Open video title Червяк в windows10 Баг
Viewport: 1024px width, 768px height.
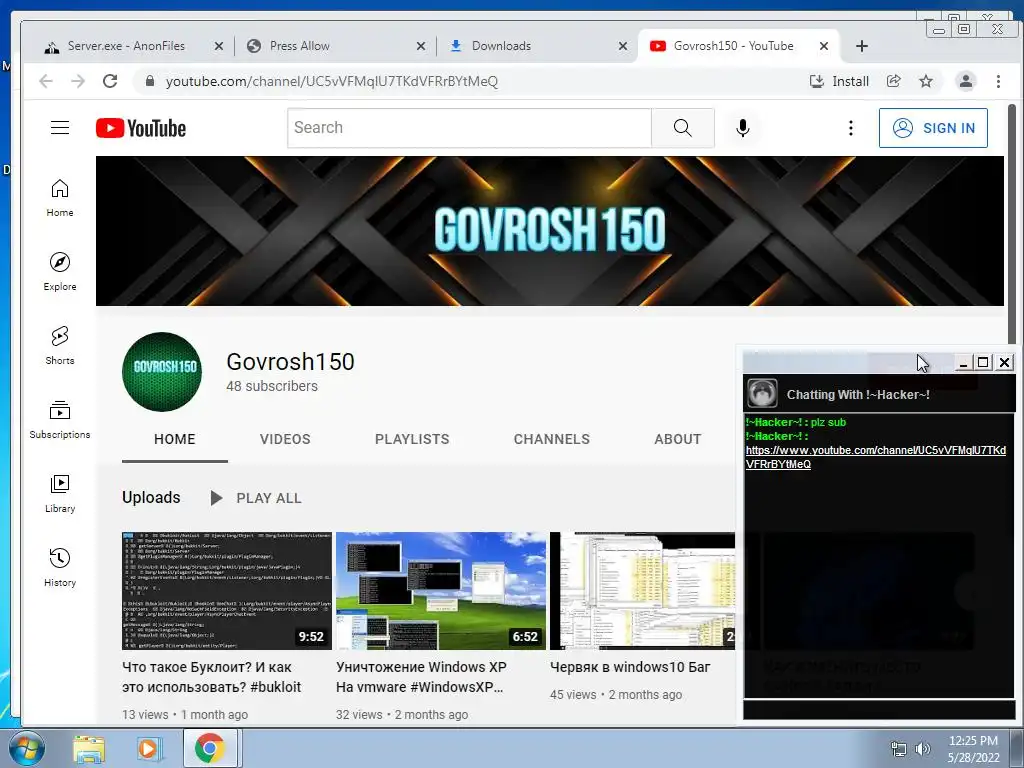click(630, 667)
